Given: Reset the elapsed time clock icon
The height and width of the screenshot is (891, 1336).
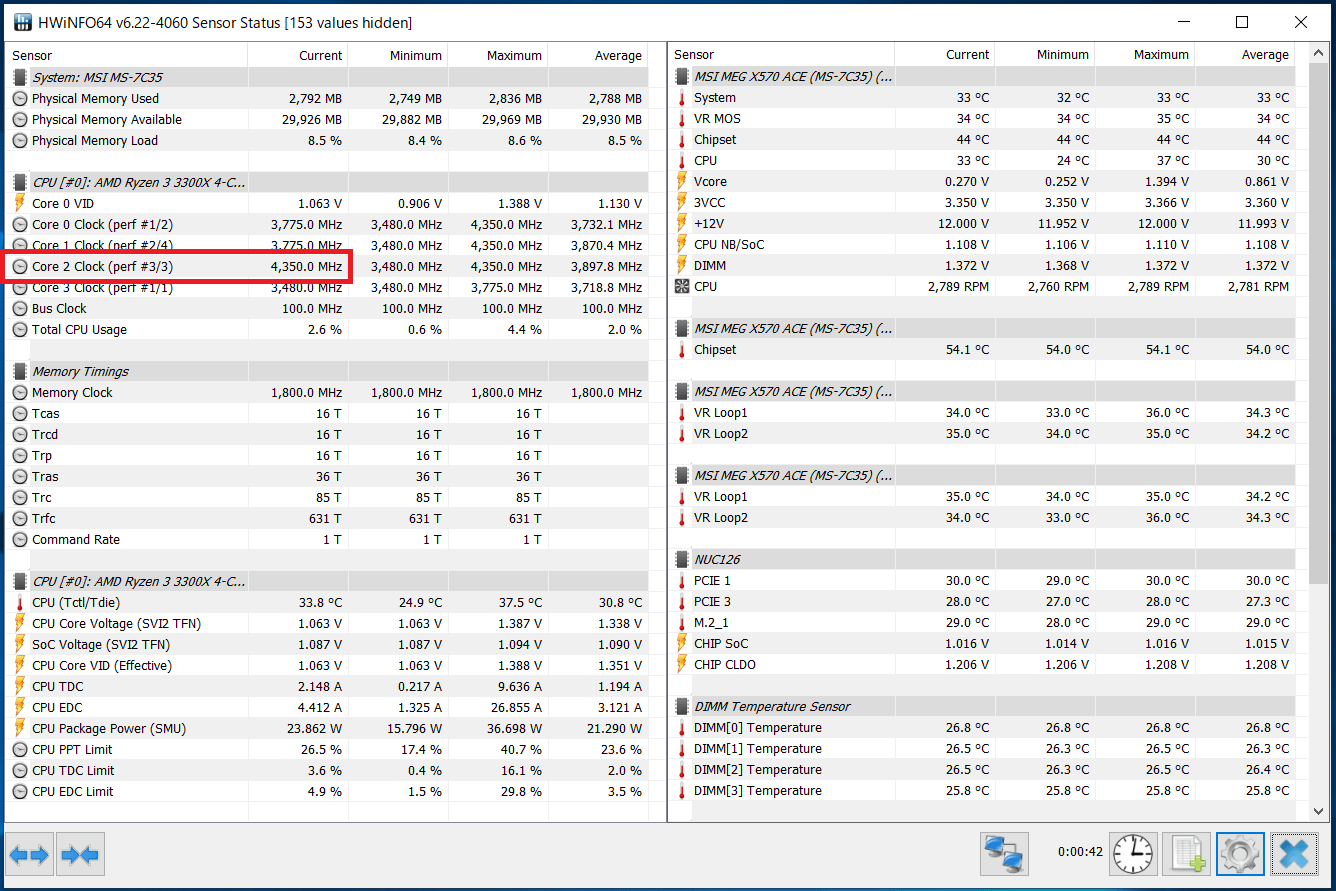Looking at the screenshot, I should [x=1134, y=854].
